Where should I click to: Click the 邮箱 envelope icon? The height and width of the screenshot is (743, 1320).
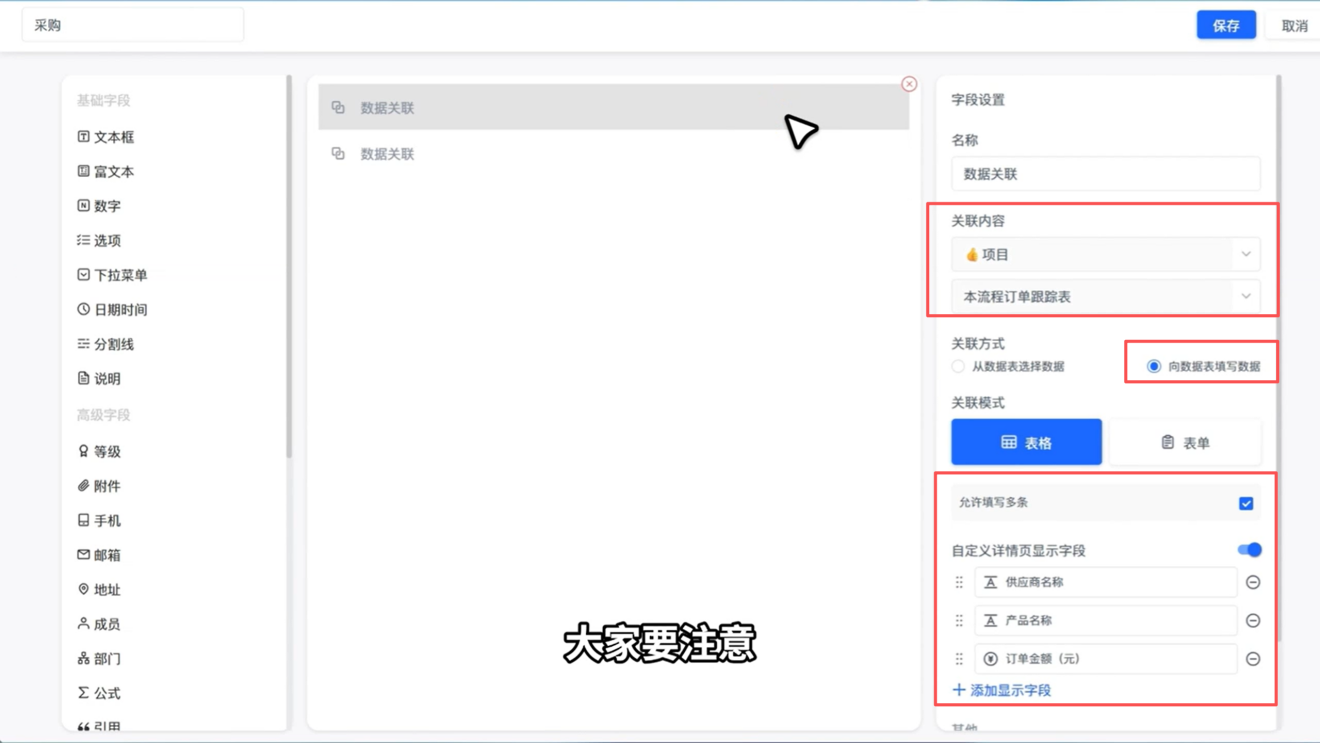click(x=84, y=555)
